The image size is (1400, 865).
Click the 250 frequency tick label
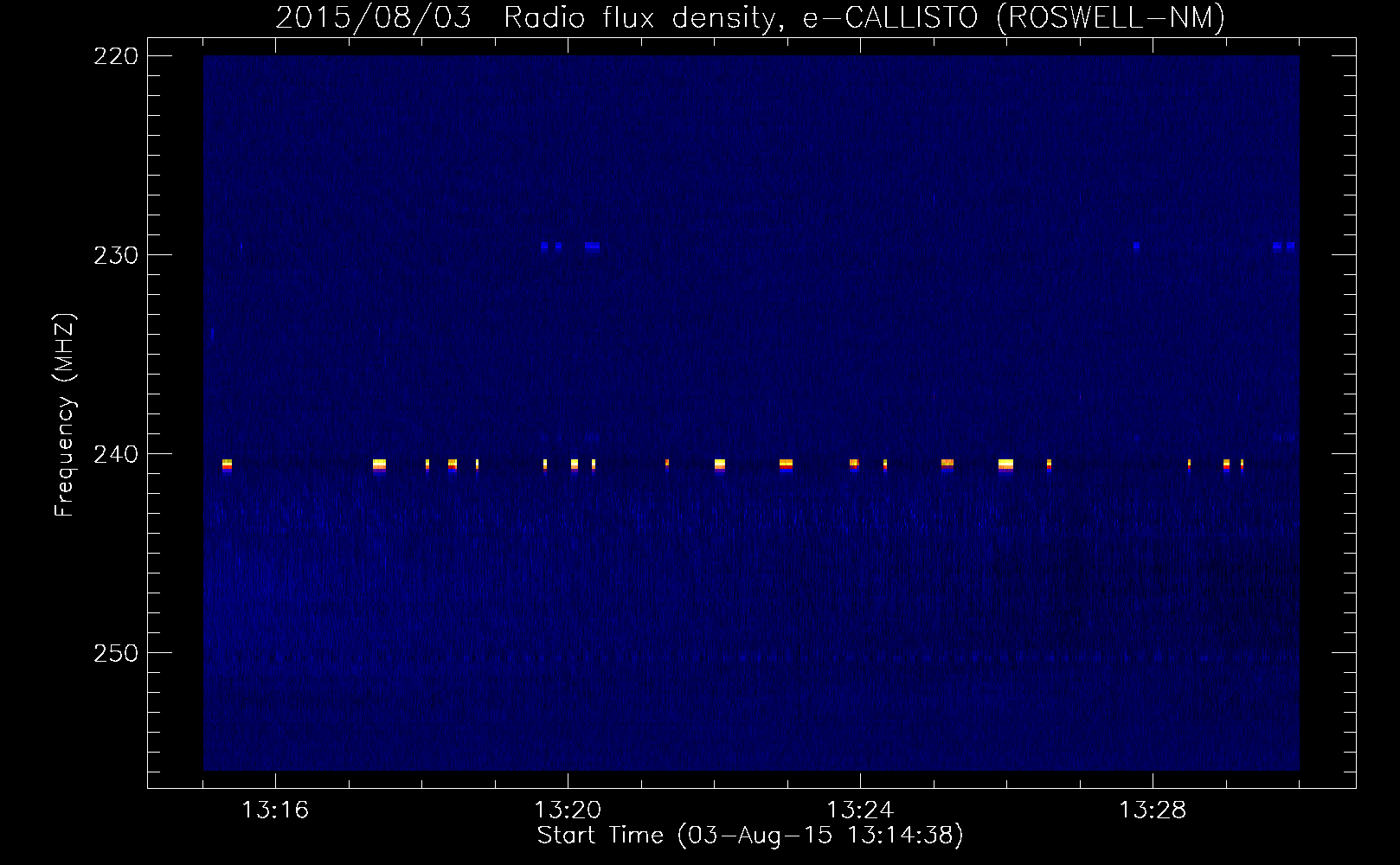click(115, 653)
